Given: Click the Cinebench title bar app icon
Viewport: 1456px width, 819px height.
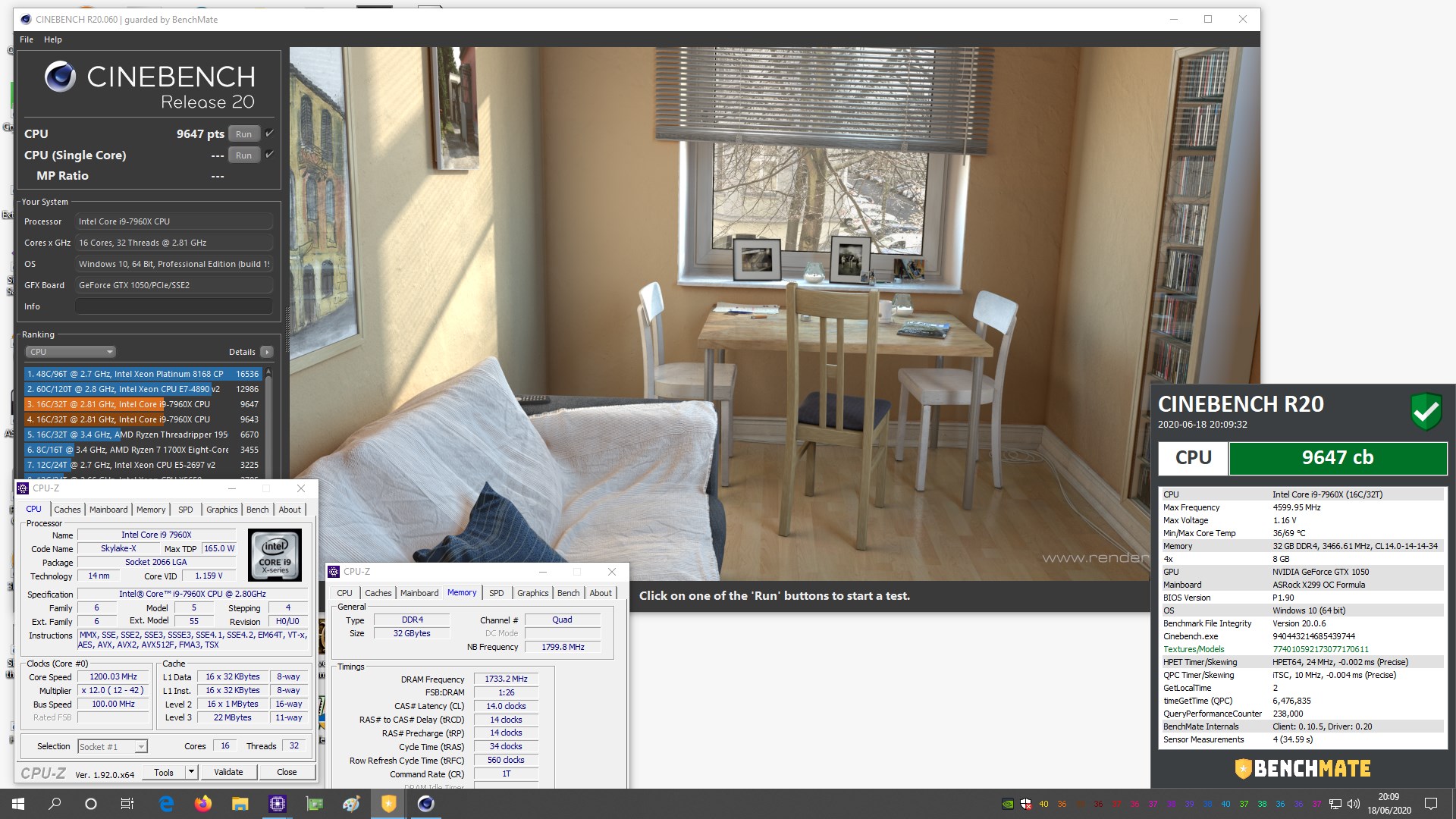Looking at the screenshot, I should [26, 20].
